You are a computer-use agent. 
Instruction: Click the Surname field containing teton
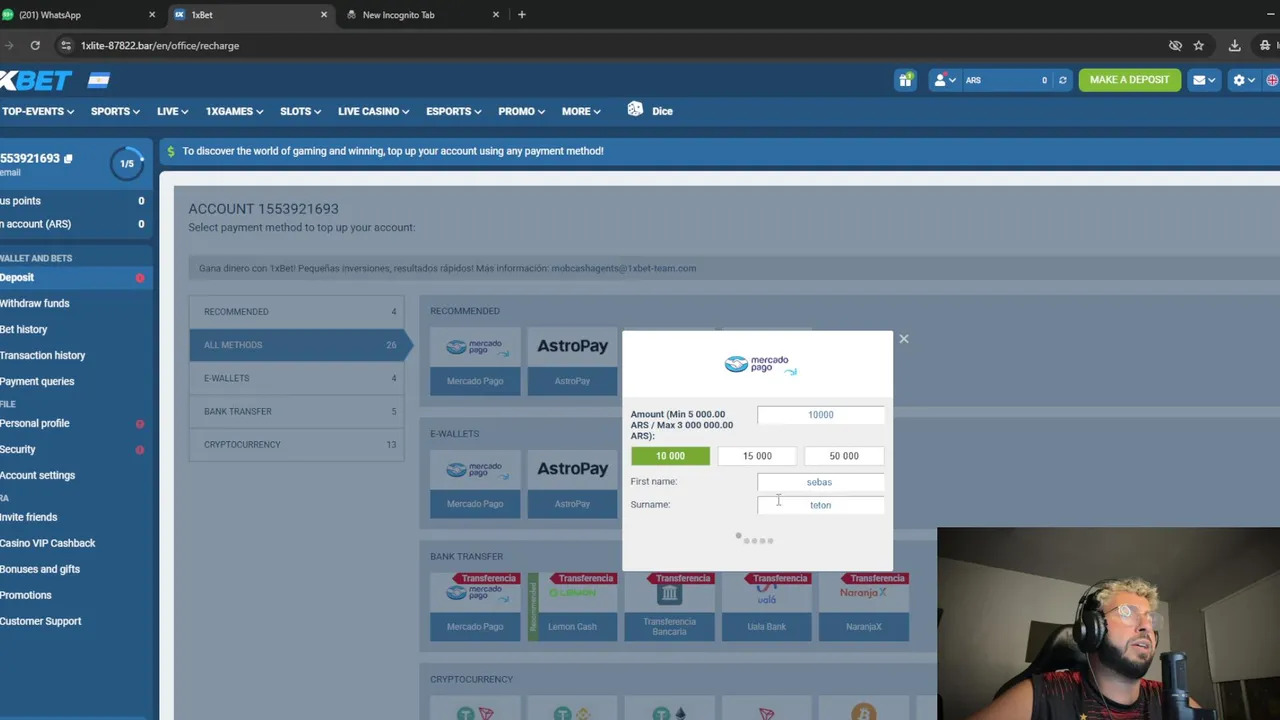[x=820, y=505]
